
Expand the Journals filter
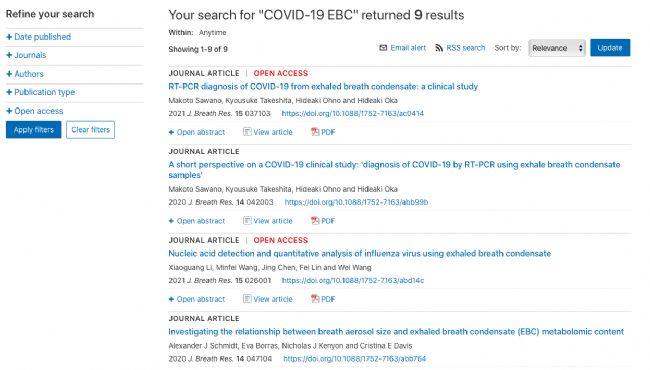coord(26,55)
